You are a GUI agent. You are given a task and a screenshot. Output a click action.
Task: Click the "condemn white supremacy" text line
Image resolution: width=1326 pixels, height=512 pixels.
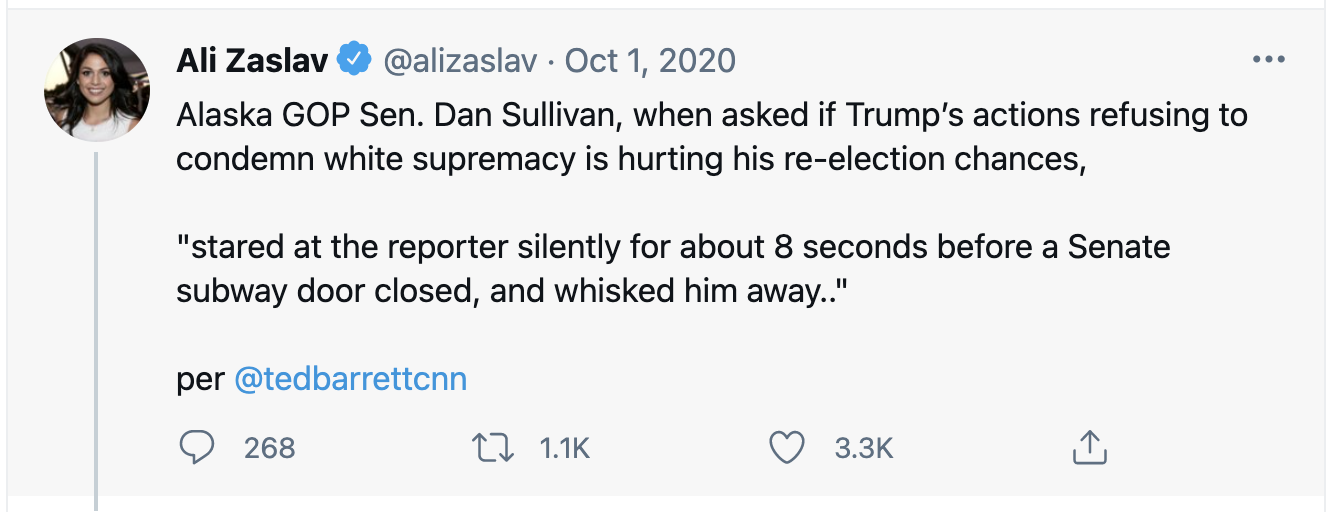pos(631,158)
